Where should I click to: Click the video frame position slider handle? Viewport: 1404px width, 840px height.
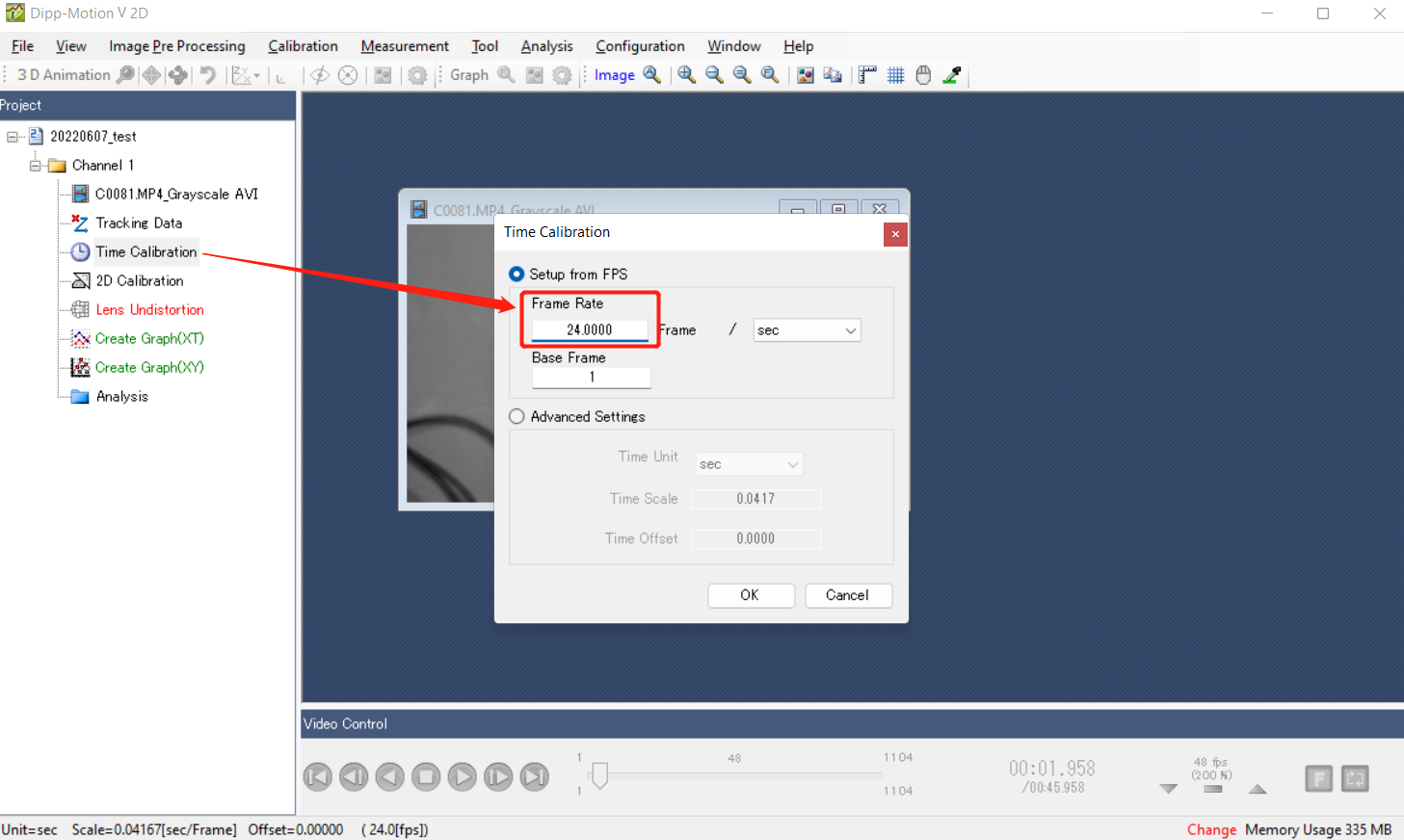click(599, 775)
